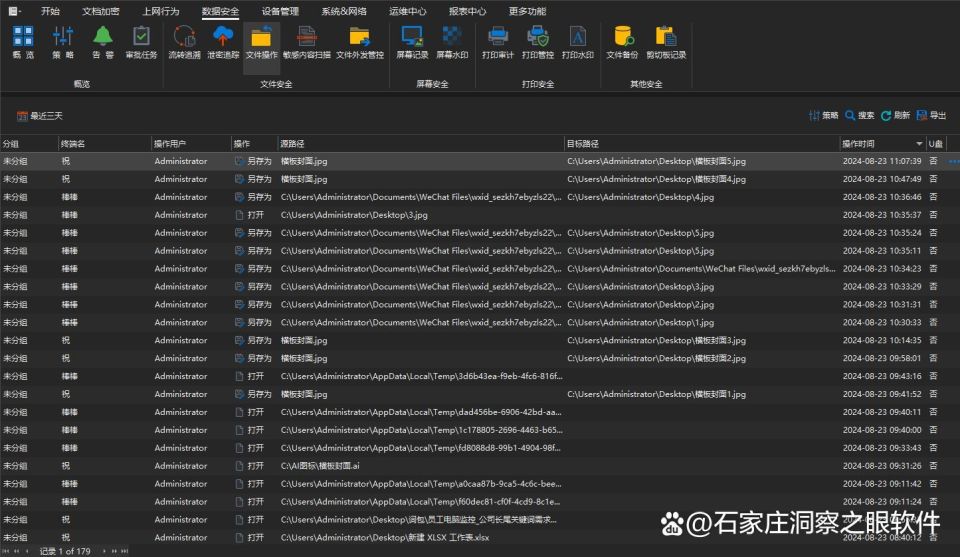Click the 搜索 search button
The height and width of the screenshot is (557, 960).
(x=860, y=115)
